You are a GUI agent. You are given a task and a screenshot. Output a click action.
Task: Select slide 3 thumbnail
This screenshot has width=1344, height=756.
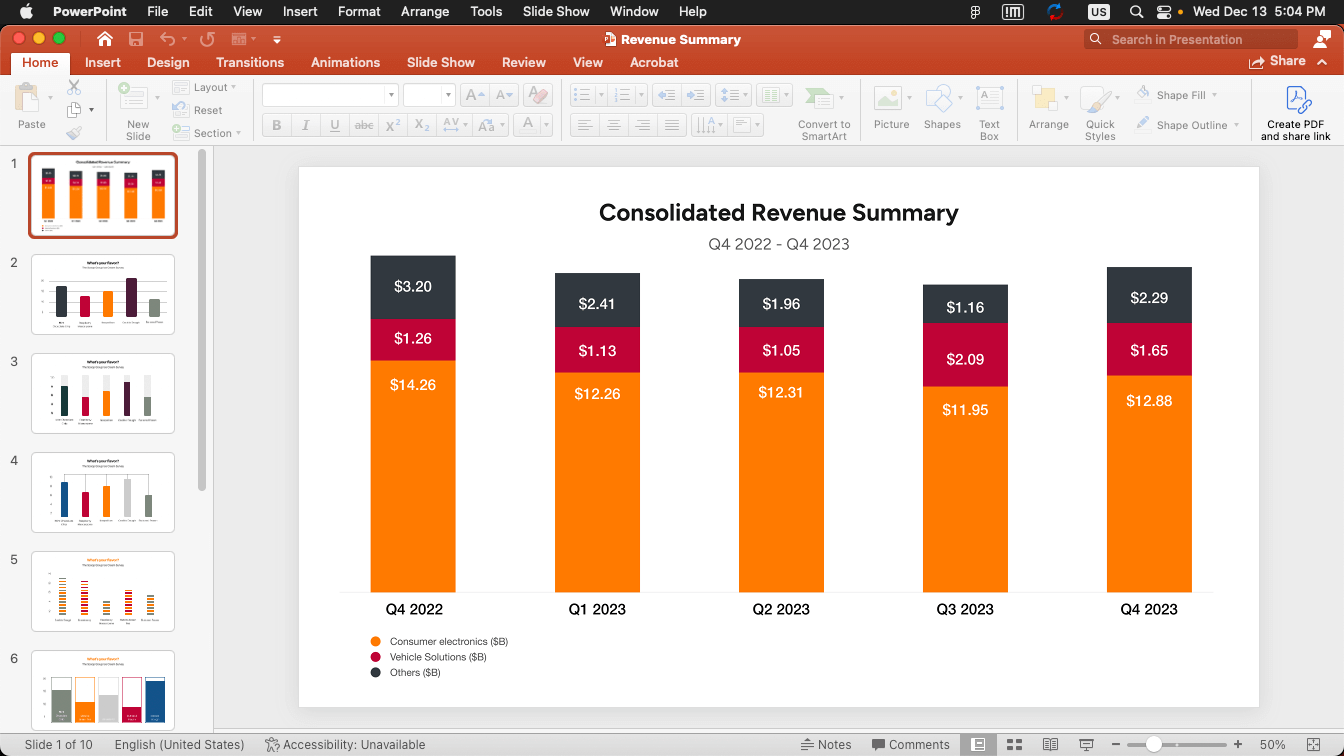pos(103,393)
